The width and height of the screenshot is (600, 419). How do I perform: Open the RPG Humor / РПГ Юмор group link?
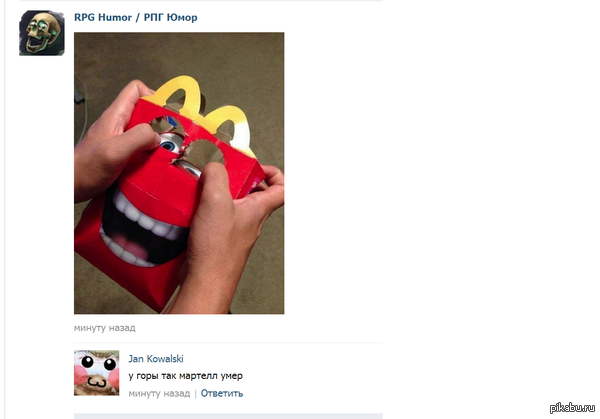pyautogui.click(x=135, y=18)
